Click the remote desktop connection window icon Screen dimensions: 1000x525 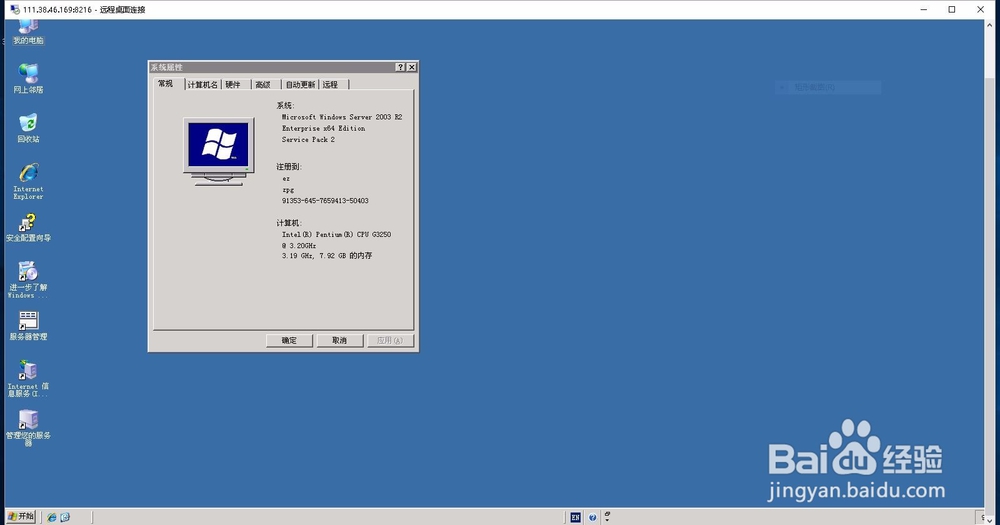(15, 10)
